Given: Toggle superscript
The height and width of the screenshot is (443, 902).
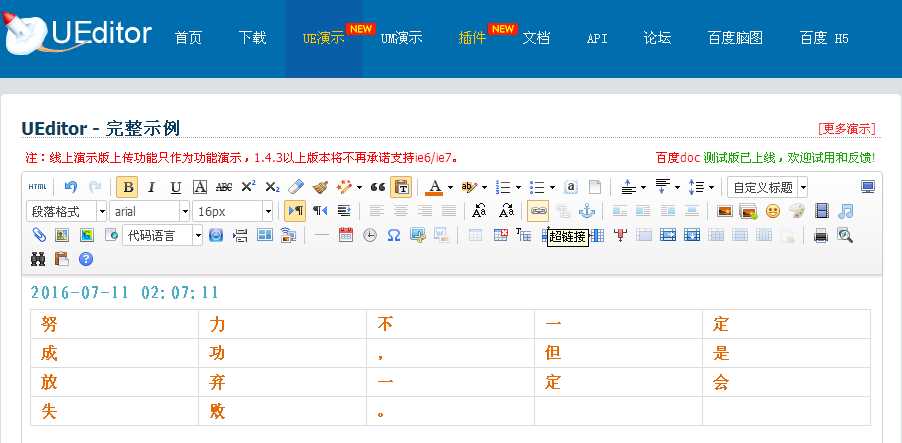Looking at the screenshot, I should (x=248, y=187).
